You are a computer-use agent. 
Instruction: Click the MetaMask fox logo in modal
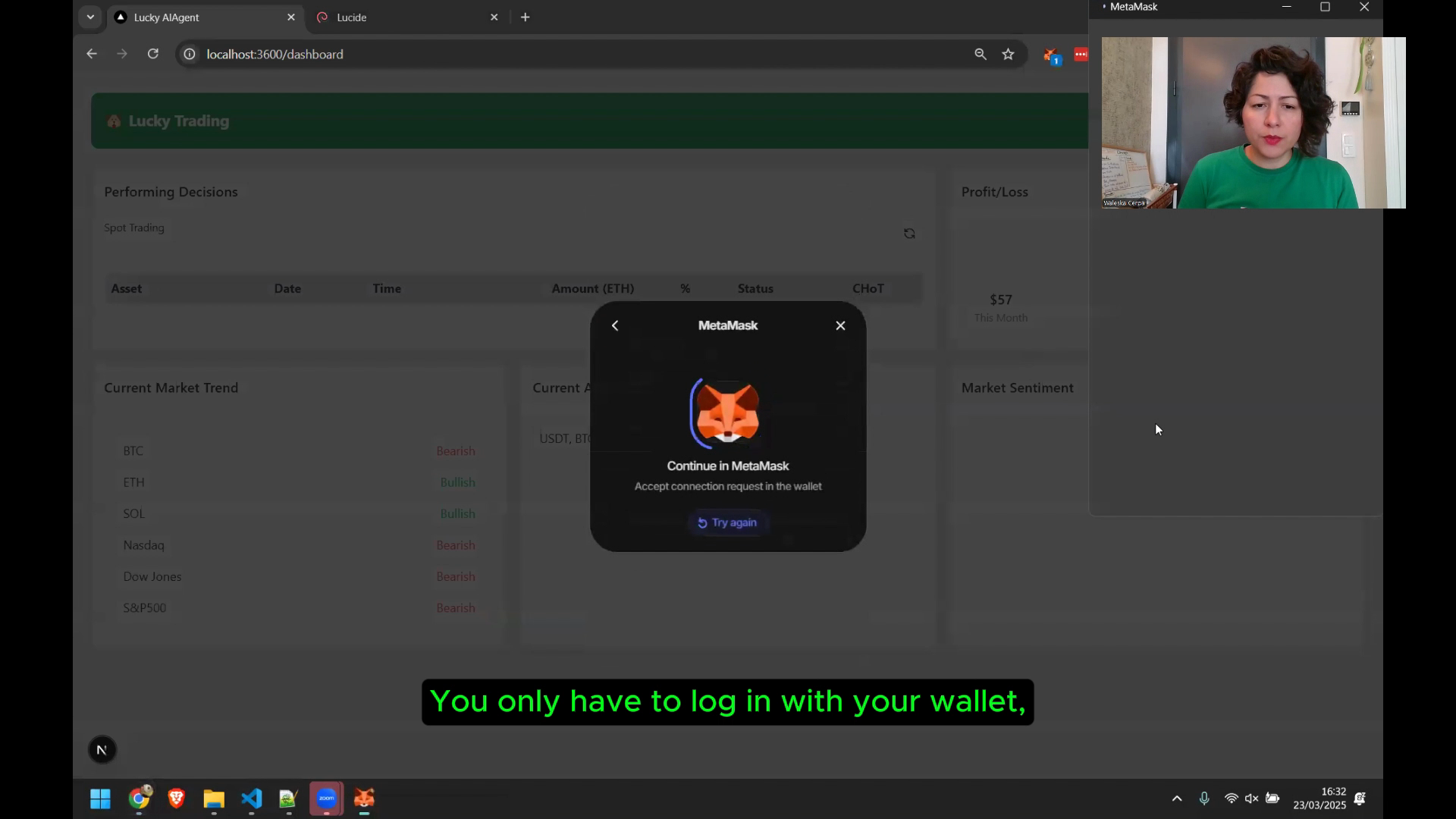point(727,413)
